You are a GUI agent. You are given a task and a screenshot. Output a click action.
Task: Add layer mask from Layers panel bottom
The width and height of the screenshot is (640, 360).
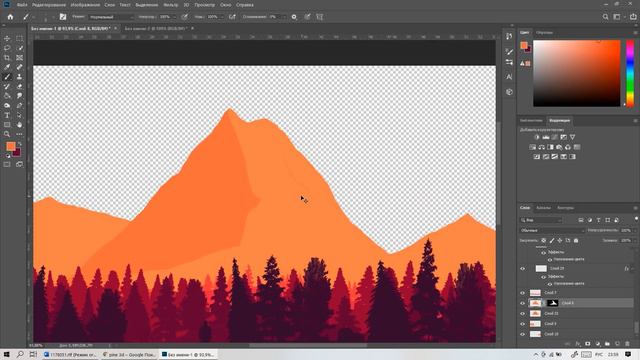tap(588, 344)
